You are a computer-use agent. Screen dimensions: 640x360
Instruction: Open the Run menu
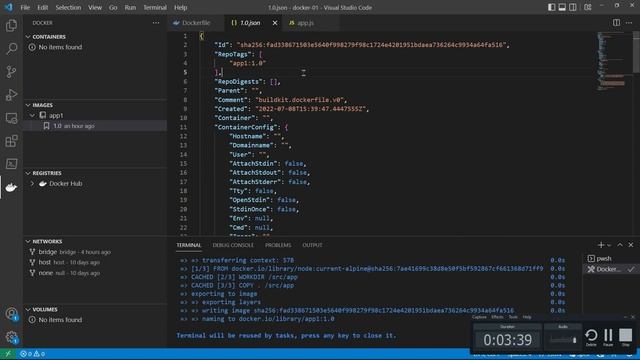pos(130,7)
